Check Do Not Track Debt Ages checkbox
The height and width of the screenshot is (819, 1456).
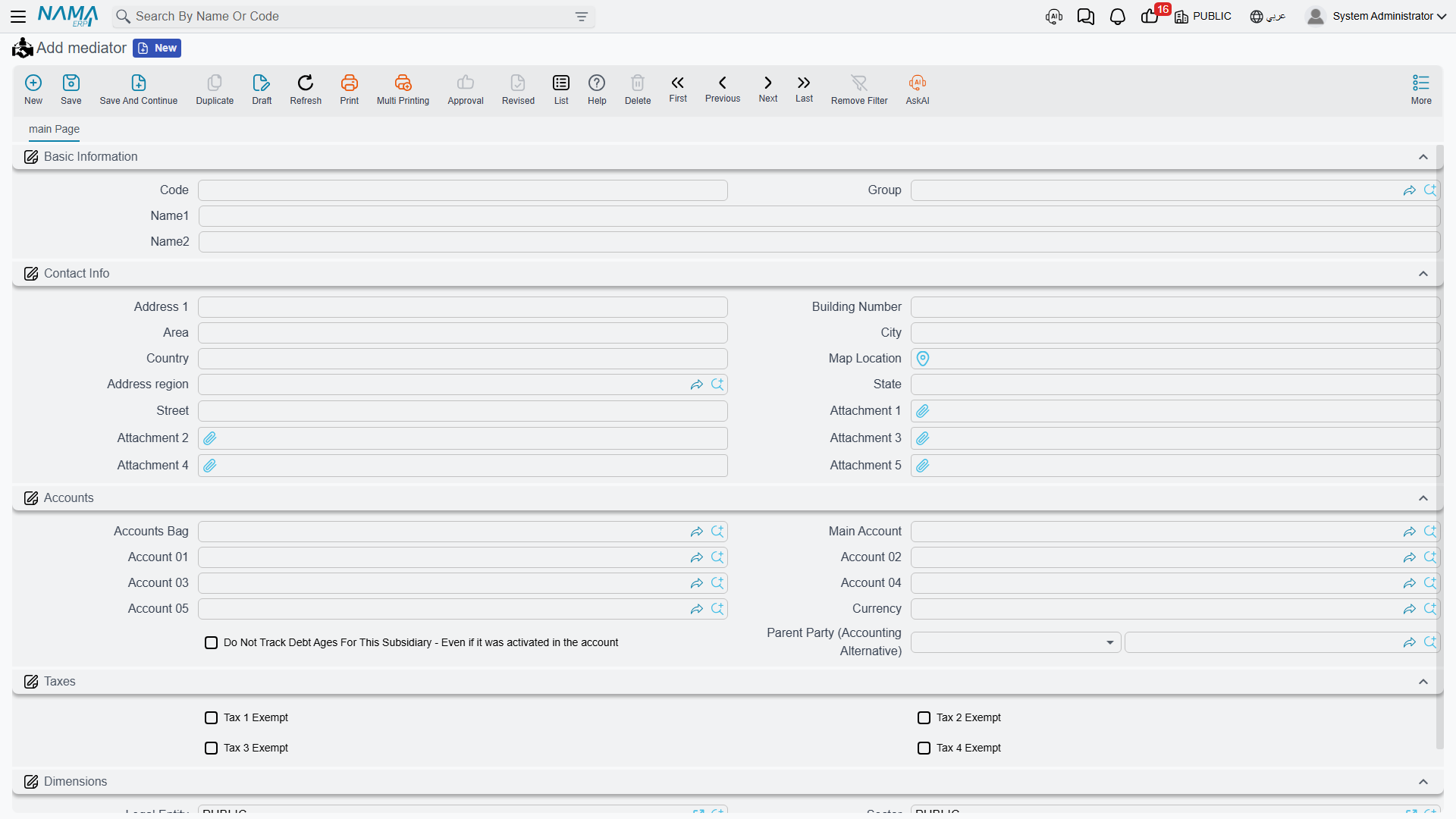pos(212,643)
